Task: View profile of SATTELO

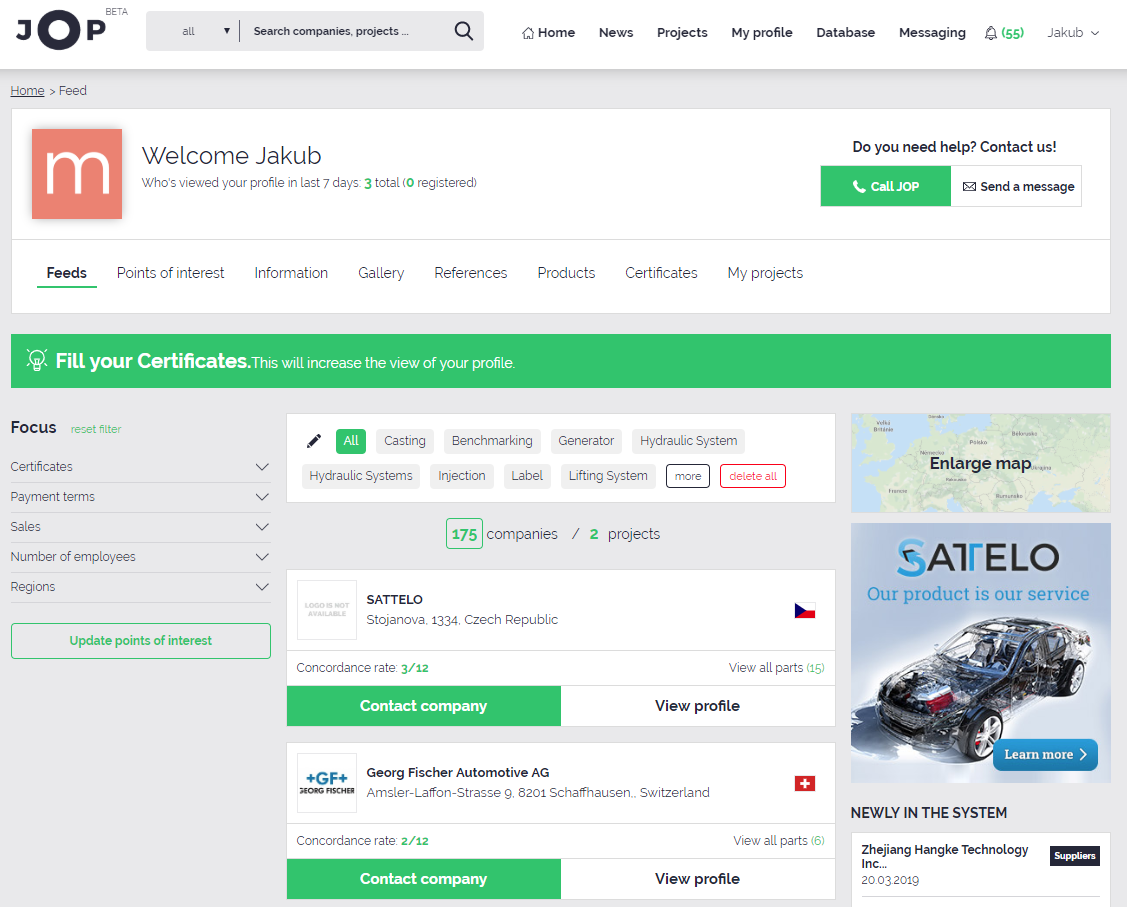Action: (697, 706)
